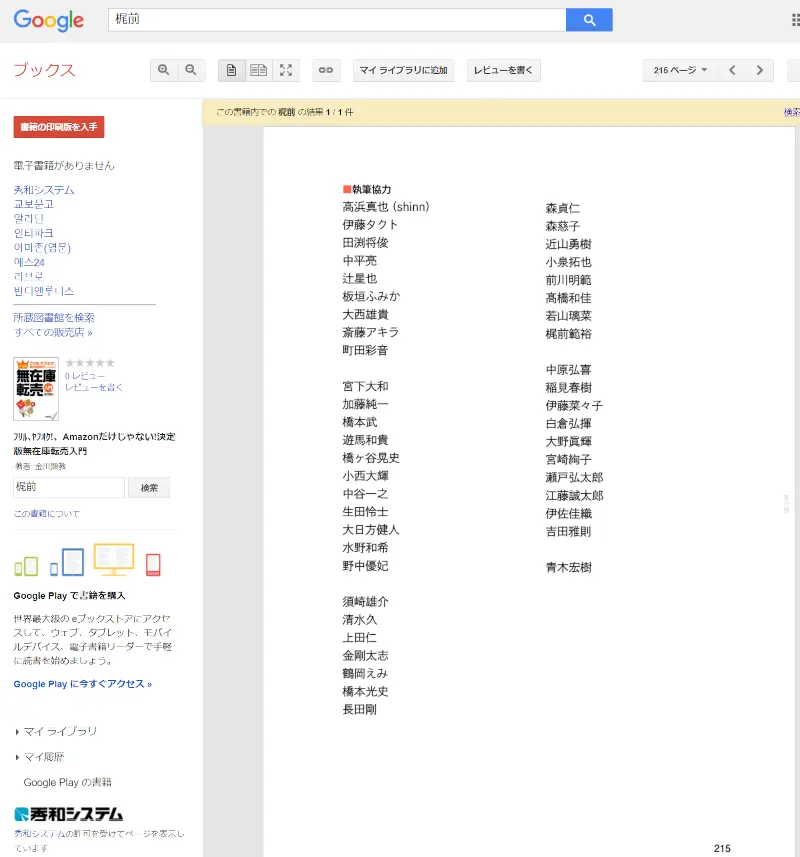Click the in-book search field containing 梶前
The height and width of the screenshot is (857, 800).
[x=68, y=487]
